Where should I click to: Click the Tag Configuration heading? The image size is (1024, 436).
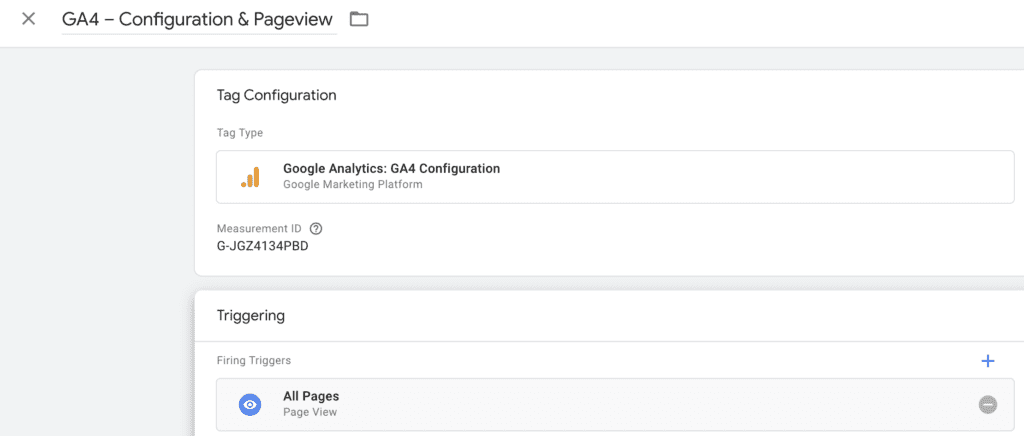pyautogui.click(x=276, y=95)
